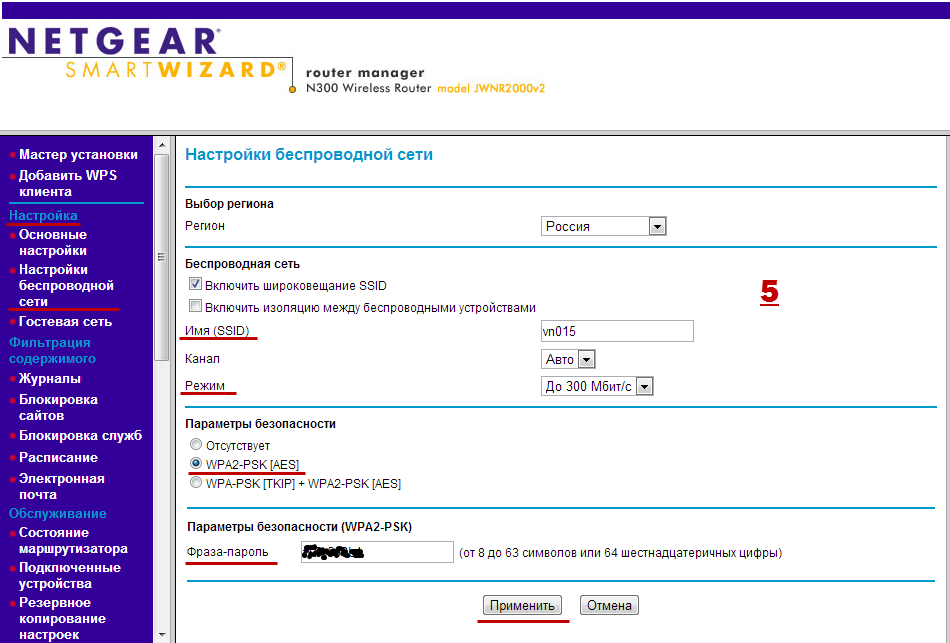Select WPA2-PSK [AES] radio button

pyautogui.click(x=195, y=464)
